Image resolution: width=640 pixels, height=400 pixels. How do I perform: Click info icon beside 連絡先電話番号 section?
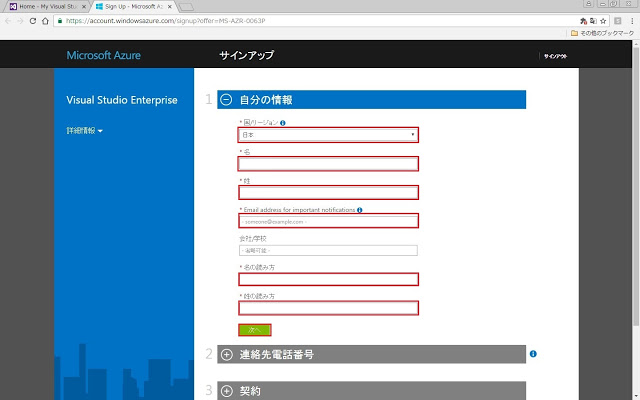pyautogui.click(x=533, y=354)
